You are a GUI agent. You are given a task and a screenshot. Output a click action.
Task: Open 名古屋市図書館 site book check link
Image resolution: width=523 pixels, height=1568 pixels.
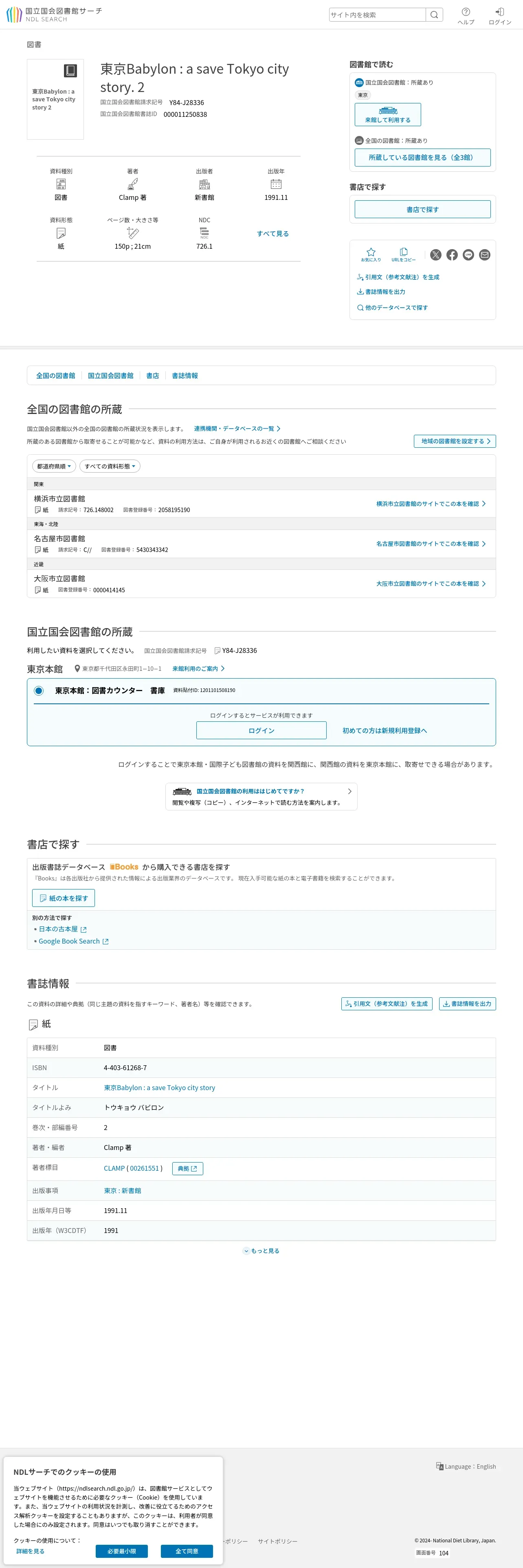click(x=431, y=543)
